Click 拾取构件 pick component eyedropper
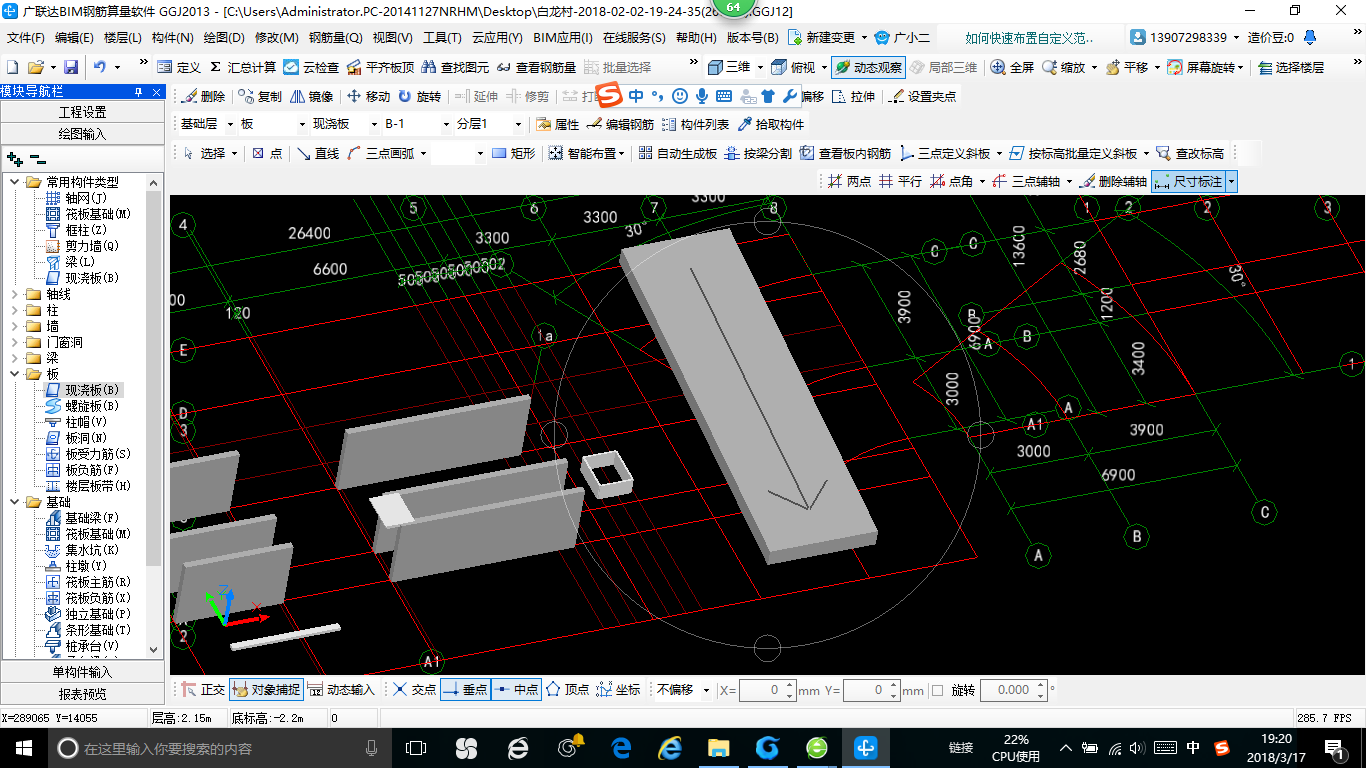This screenshot has height=768, width=1366. 771,125
